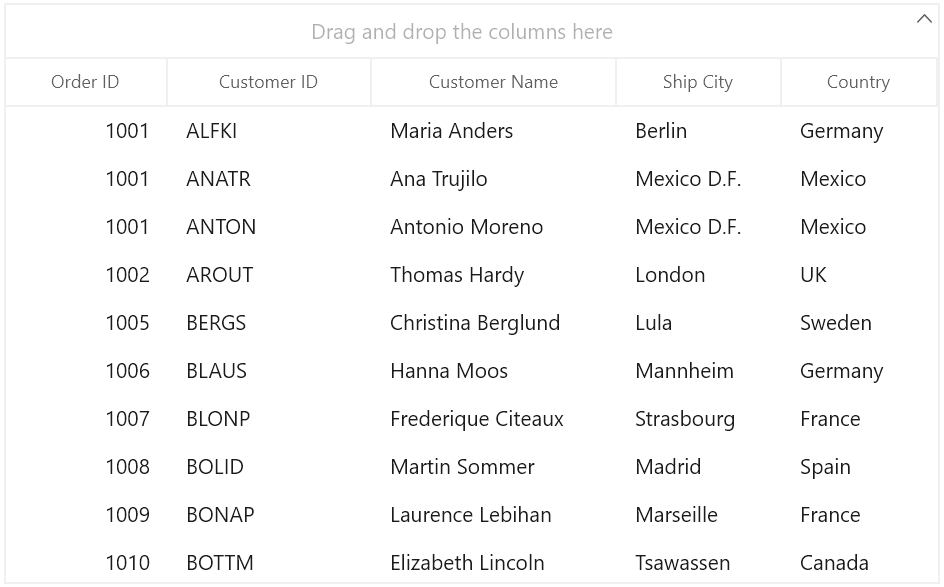Click the Mannheim city cell
The width and height of the screenshot is (944, 587).
click(698, 371)
